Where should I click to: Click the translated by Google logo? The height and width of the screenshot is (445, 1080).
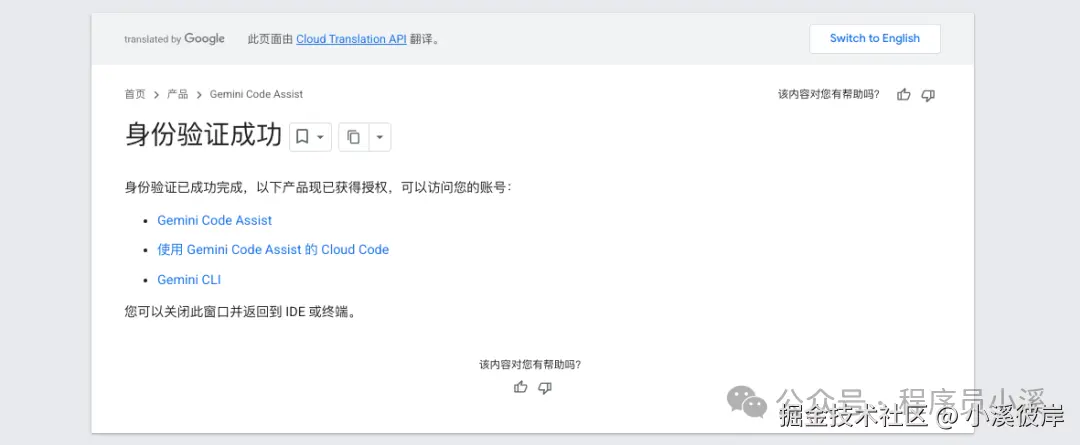tap(174, 39)
